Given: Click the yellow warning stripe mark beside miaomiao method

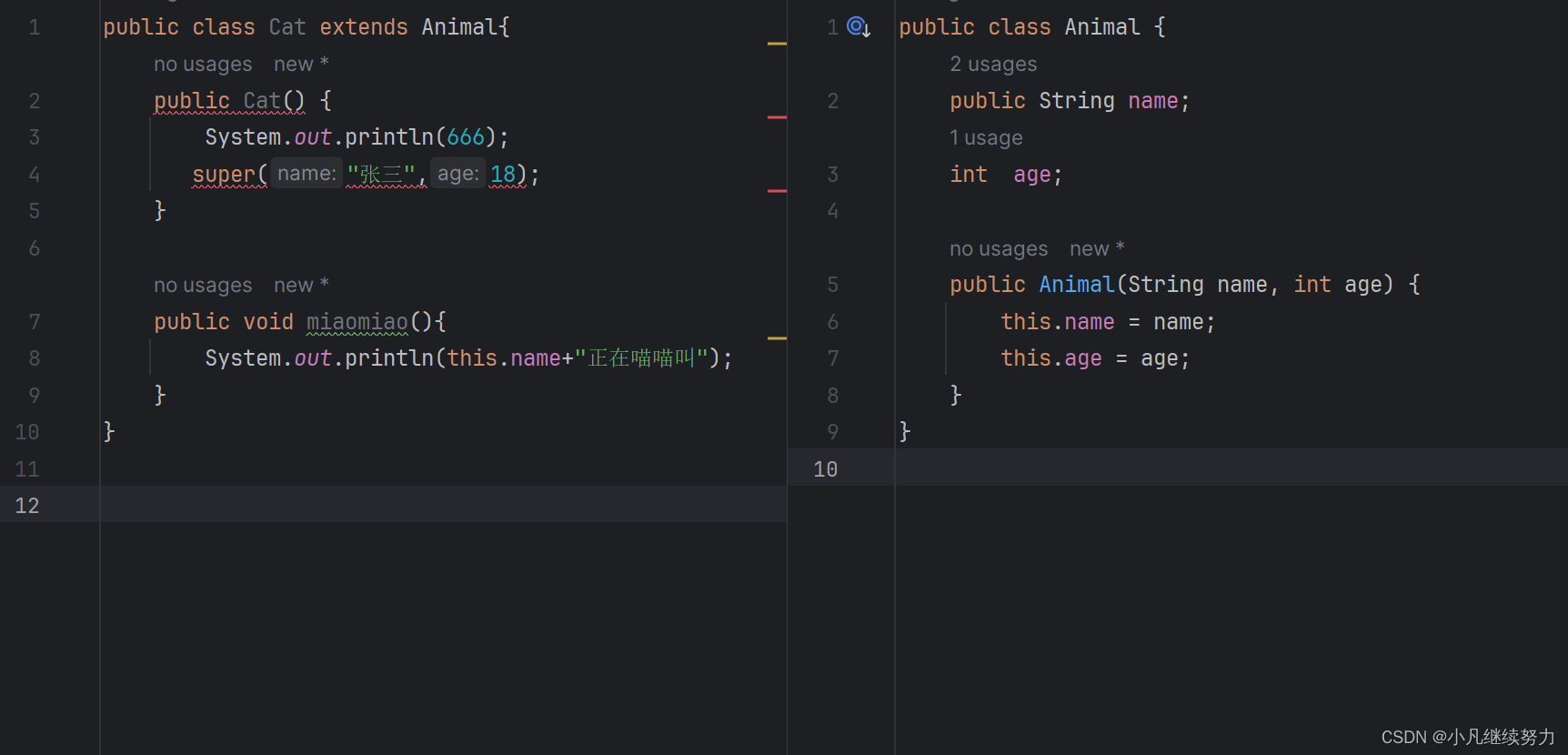Looking at the screenshot, I should coord(777,338).
